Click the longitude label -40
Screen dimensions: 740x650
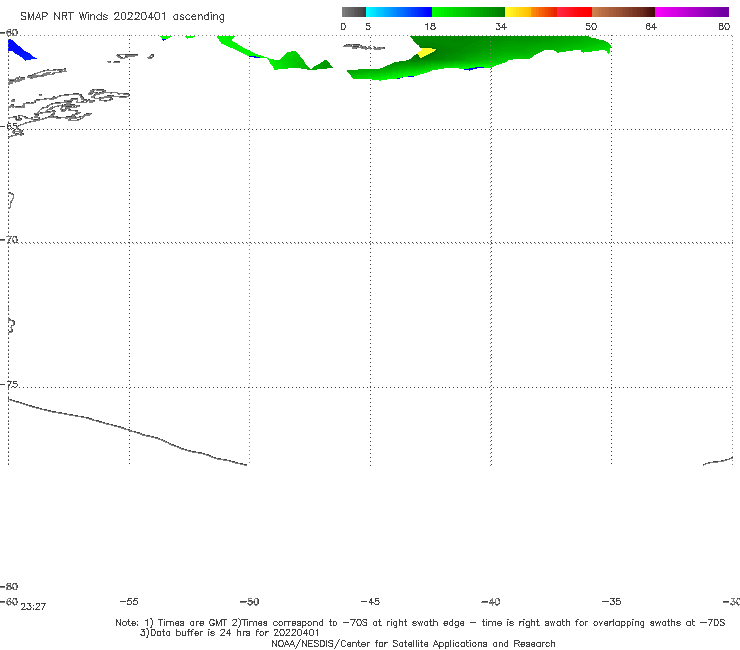(491, 601)
